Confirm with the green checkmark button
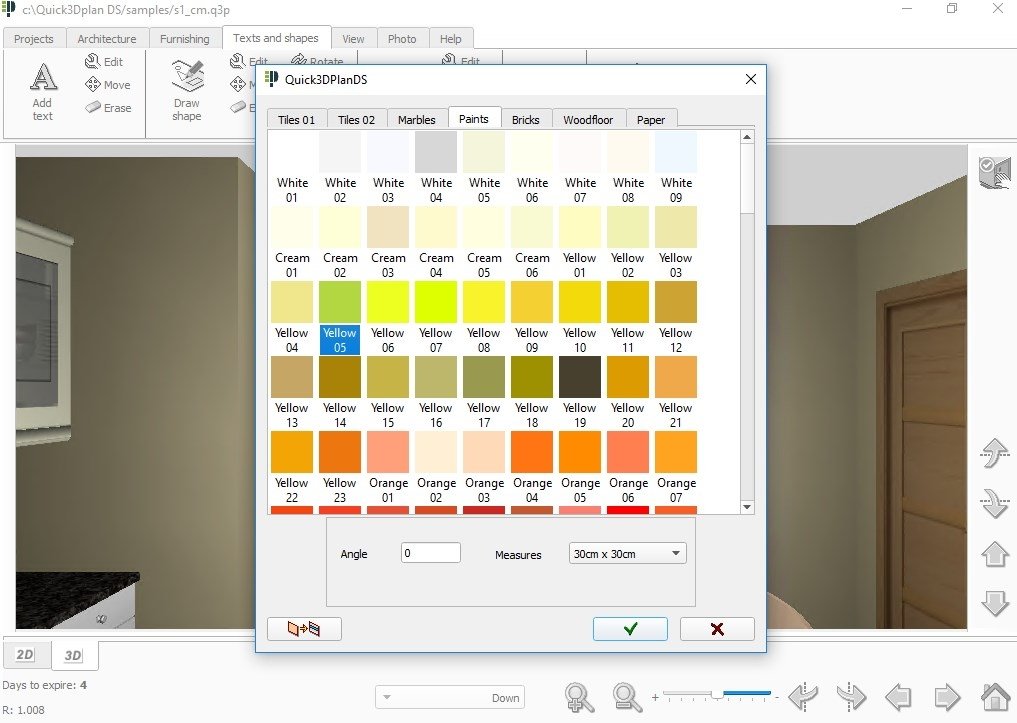The width and height of the screenshot is (1017, 723). click(x=630, y=628)
